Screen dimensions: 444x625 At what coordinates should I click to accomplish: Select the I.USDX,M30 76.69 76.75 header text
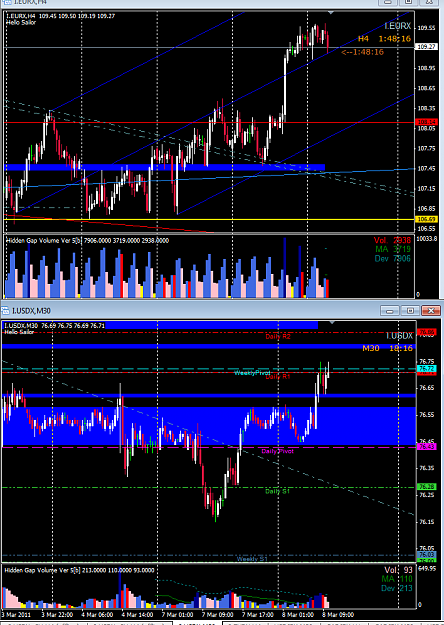pyautogui.click(x=54, y=326)
